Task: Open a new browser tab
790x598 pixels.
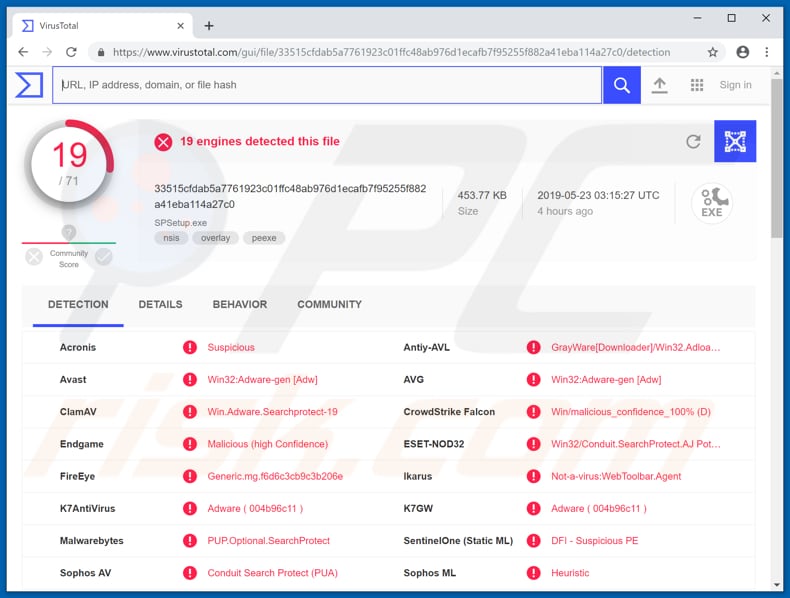Action: click(209, 26)
